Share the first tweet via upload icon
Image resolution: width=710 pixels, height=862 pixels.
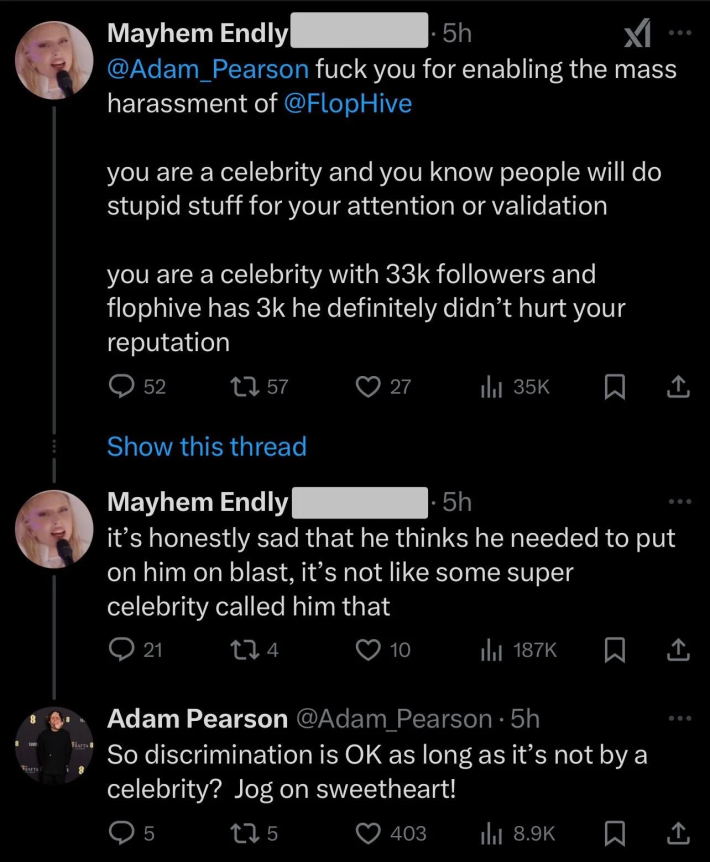677,387
